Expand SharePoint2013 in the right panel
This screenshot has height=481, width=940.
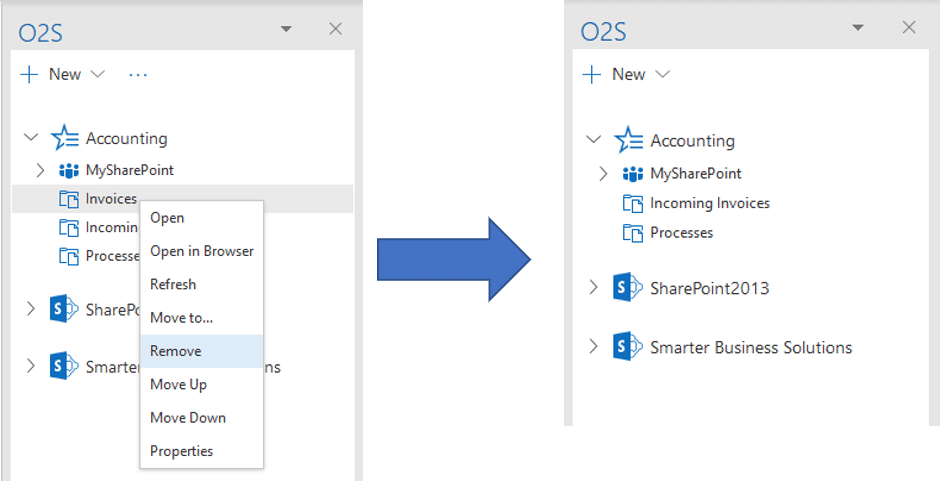point(593,288)
